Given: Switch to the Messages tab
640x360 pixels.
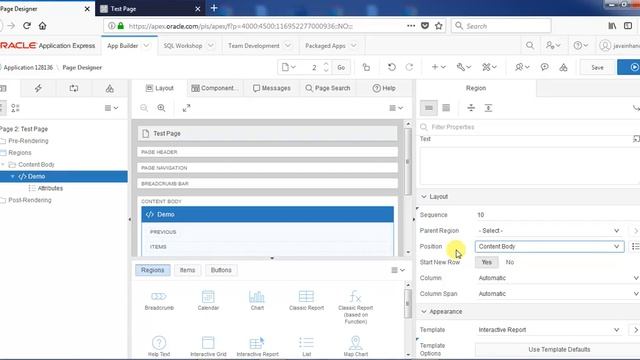Looking at the screenshot, I should (x=271, y=88).
